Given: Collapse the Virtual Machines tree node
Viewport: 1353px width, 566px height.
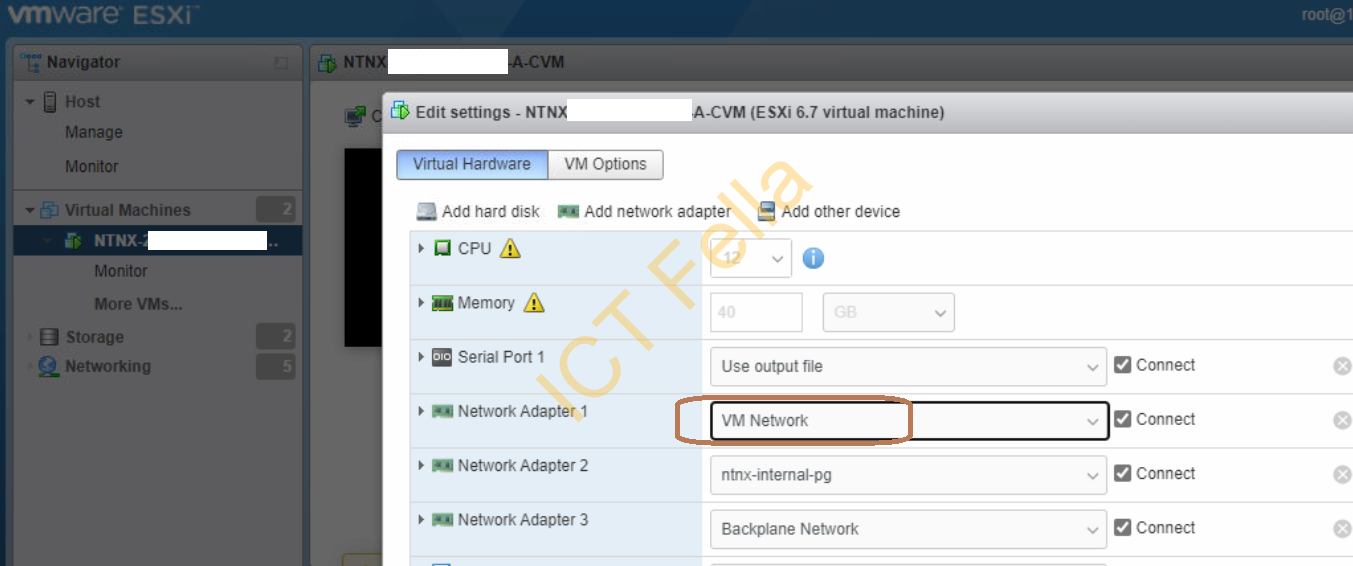Looking at the screenshot, I should coord(30,210).
